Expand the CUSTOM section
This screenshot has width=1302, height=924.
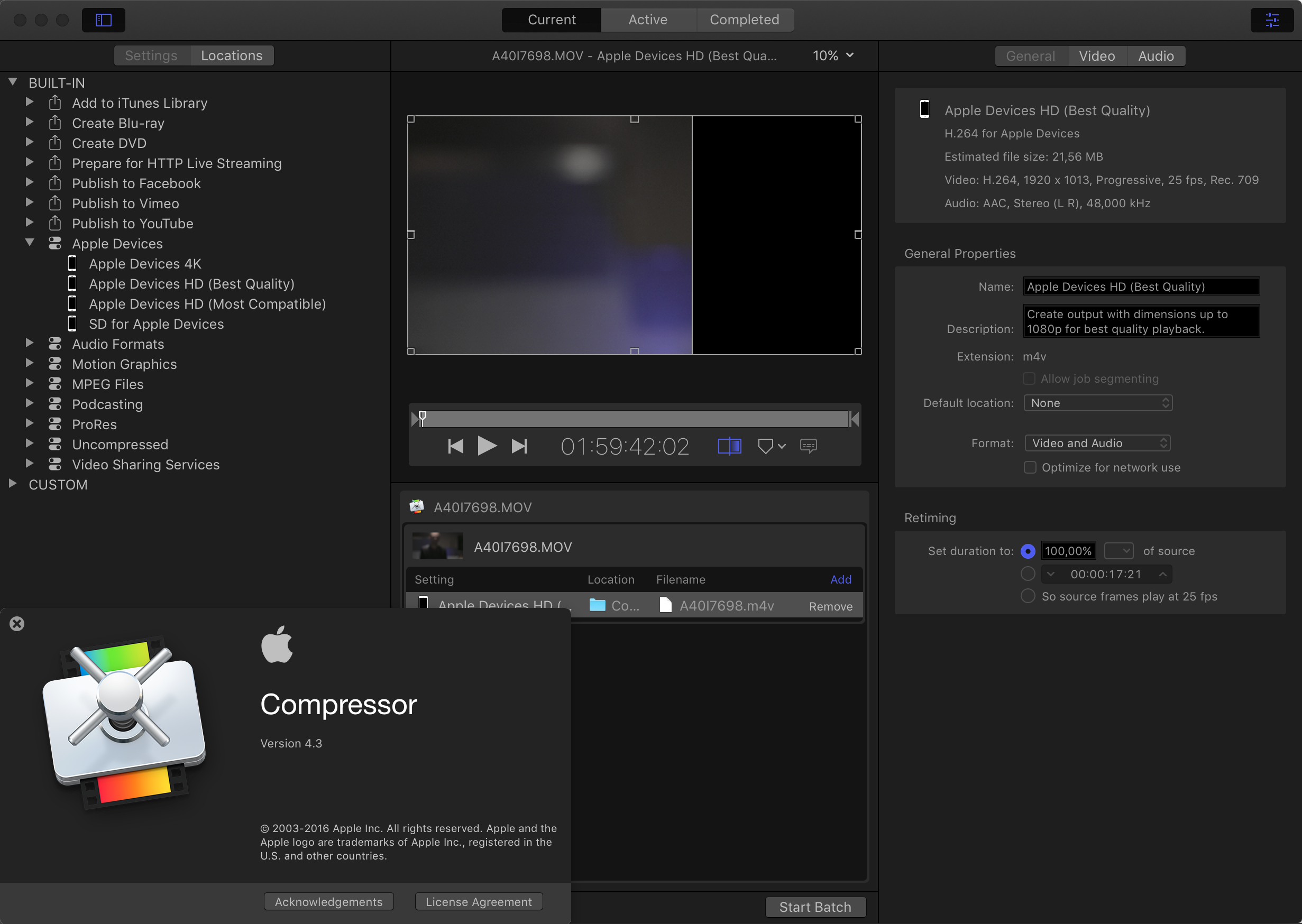click(x=13, y=484)
